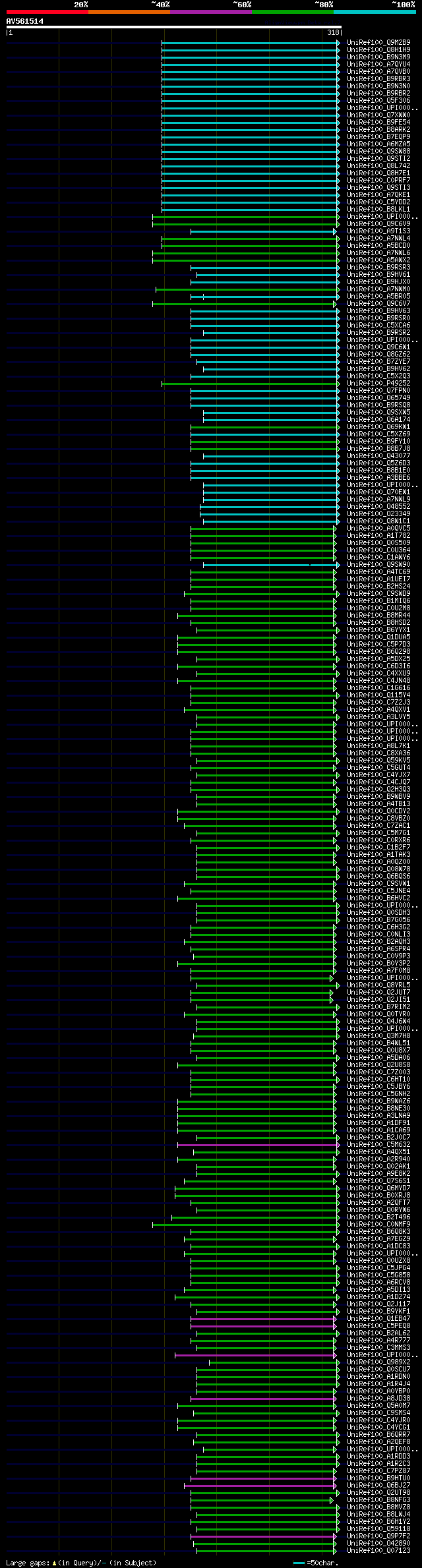Viewport: 422px width, 1568px height.
Task: Click the UniRef100_B9FE54 entry
Action: 378,123
